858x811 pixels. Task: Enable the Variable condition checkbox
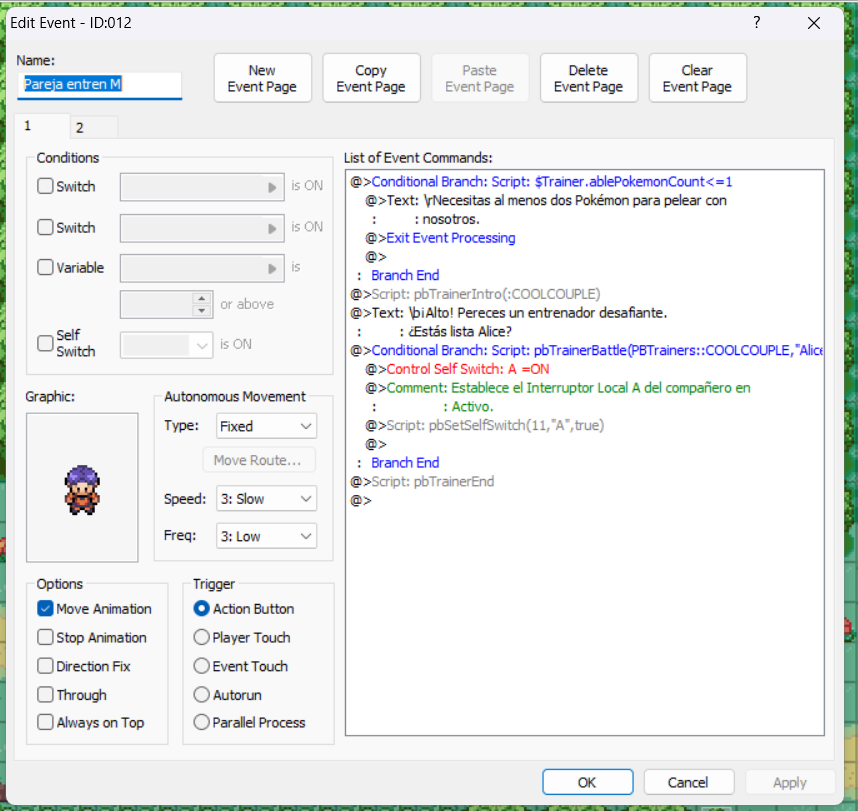pos(45,268)
